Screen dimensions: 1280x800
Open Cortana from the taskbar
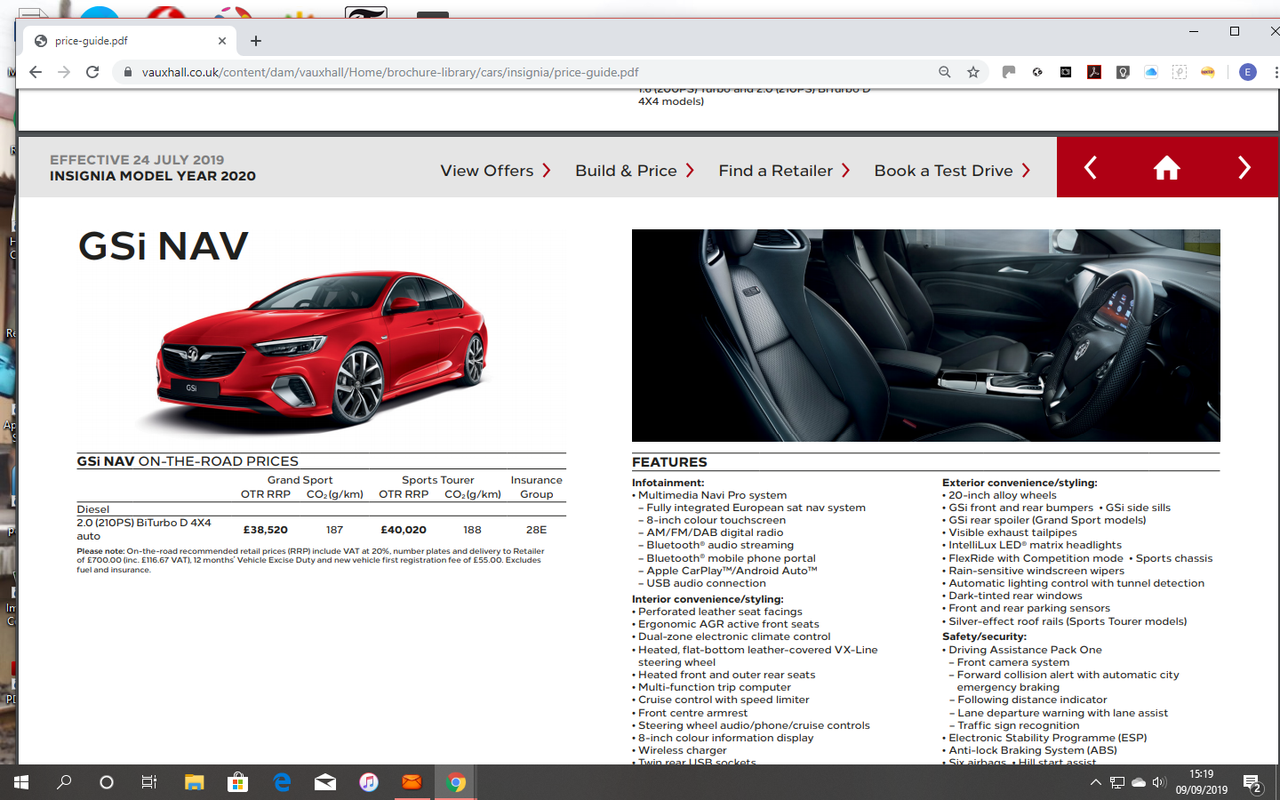[107, 782]
